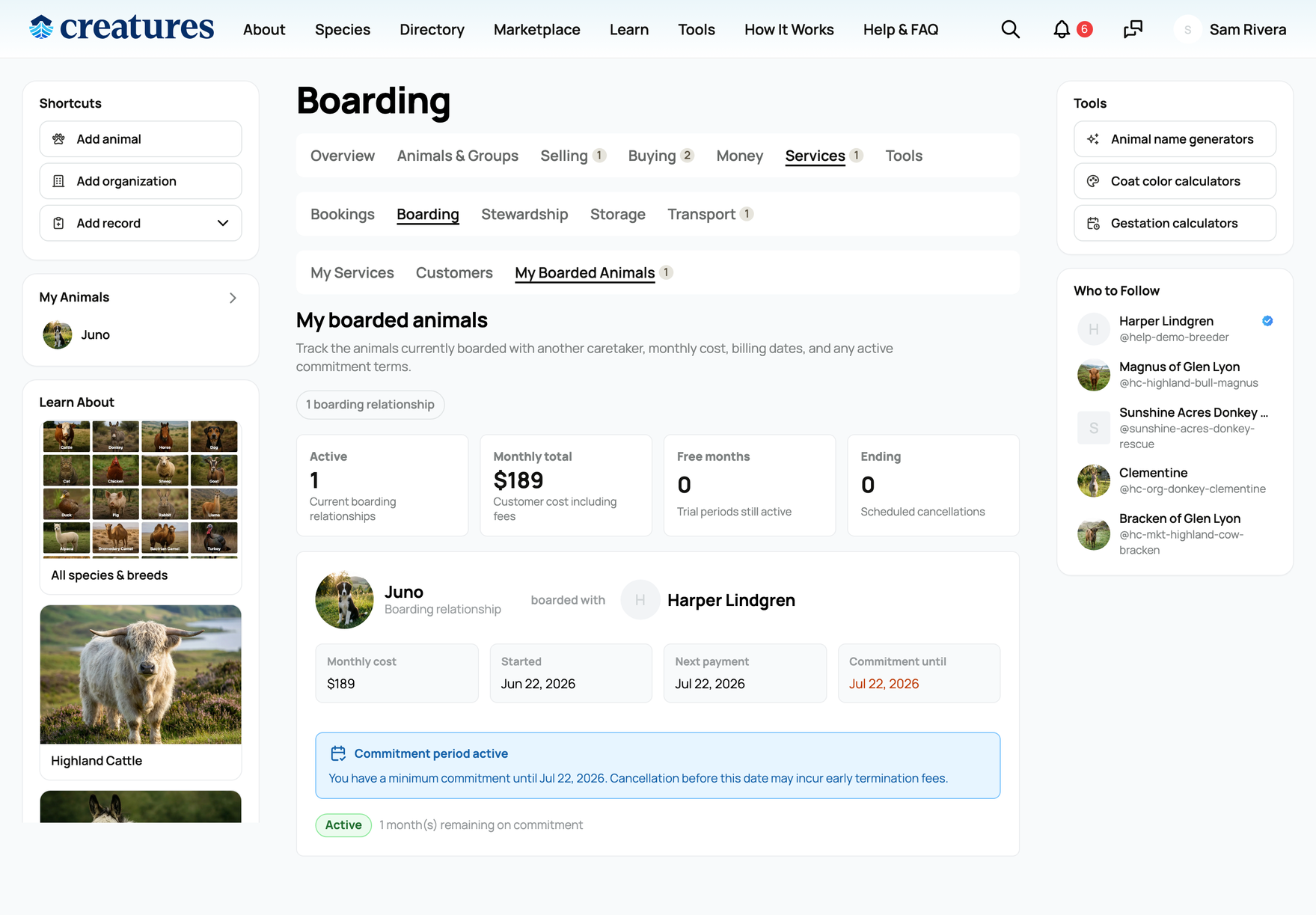Screen dimensions: 1316x915
Task: Open Juno's boarding photo thumbnail
Action: coord(344,600)
